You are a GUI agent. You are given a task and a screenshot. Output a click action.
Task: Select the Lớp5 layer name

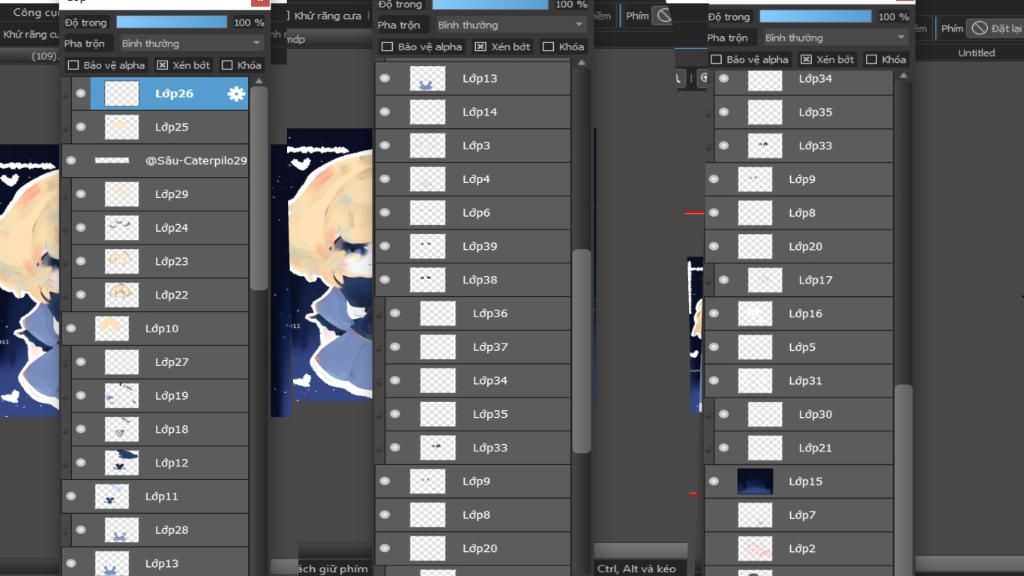(802, 347)
